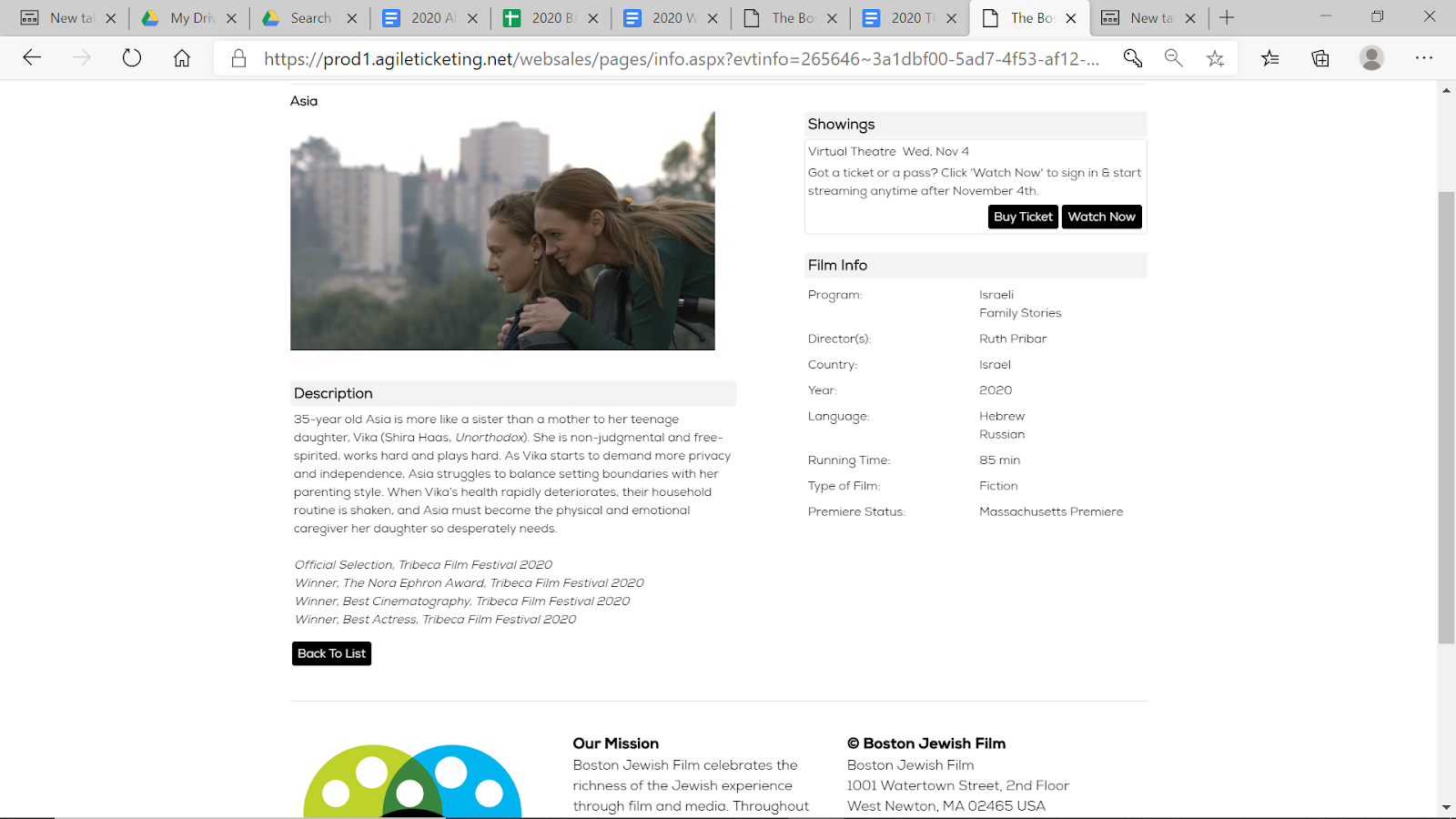Go back to the previous page

pyautogui.click(x=32, y=58)
